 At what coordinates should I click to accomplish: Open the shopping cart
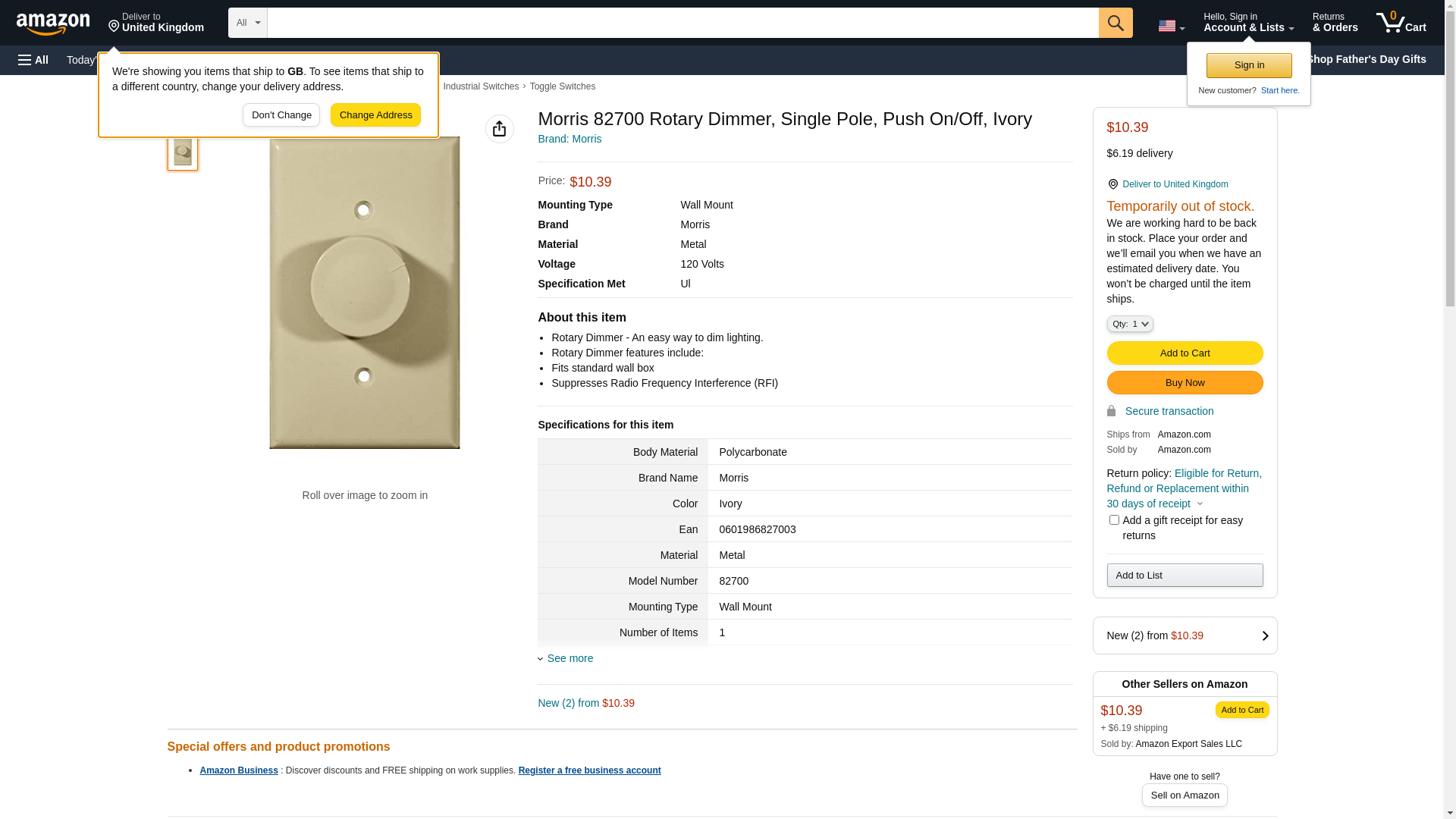tap(1401, 23)
